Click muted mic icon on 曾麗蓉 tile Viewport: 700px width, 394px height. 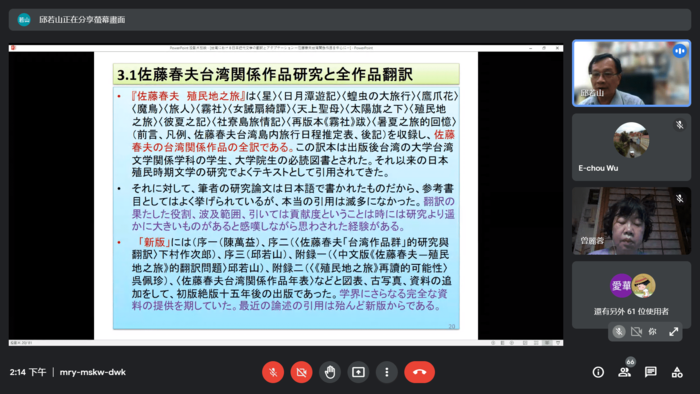[679, 199]
